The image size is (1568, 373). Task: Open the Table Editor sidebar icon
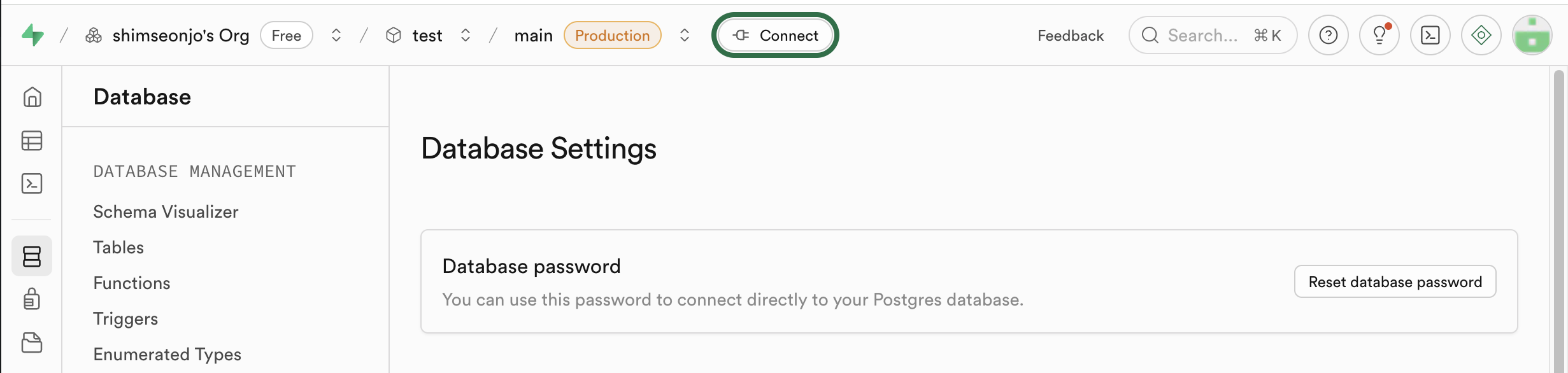pos(32,141)
